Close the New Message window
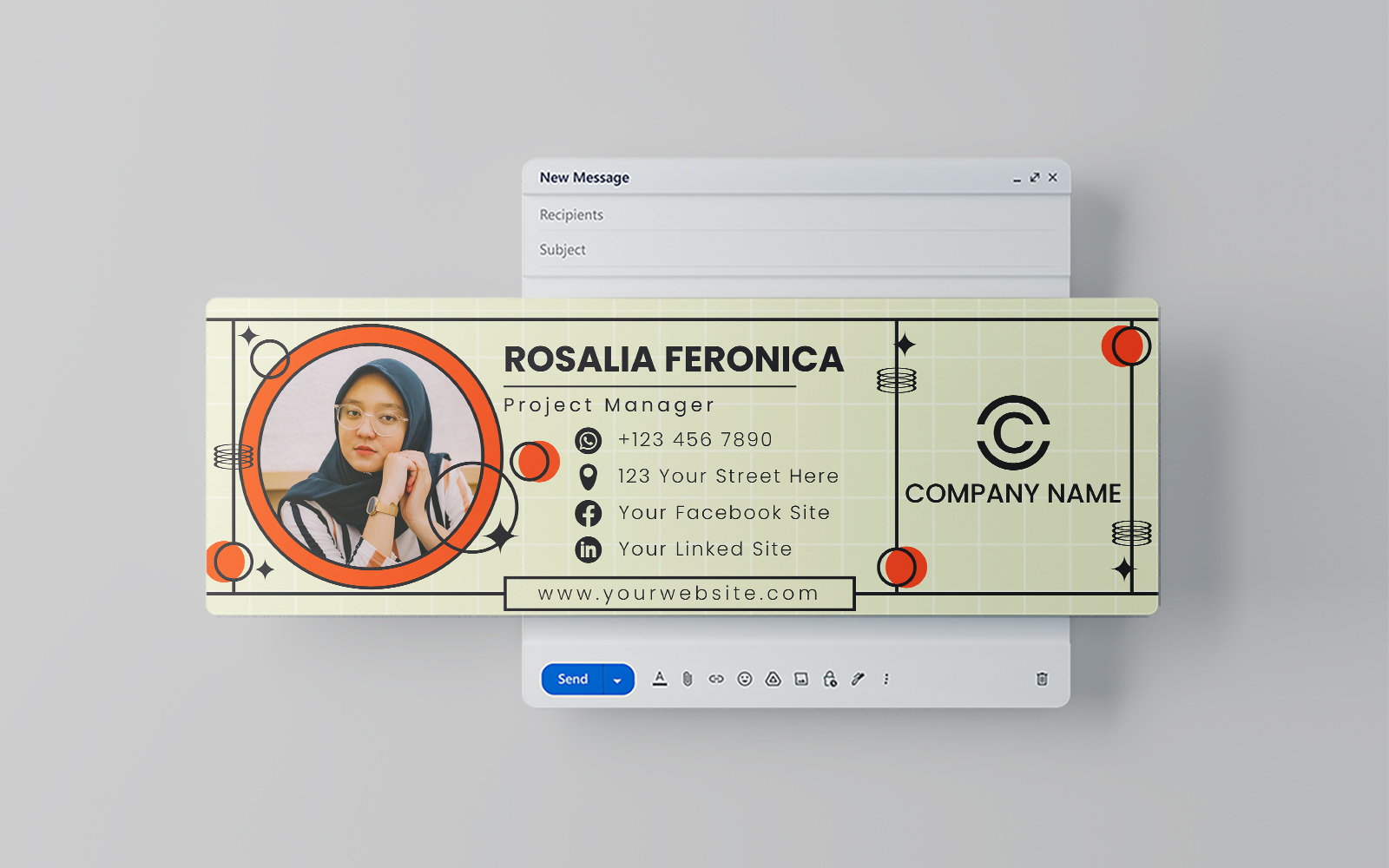Screen dimensions: 1389x868 [1053, 177]
